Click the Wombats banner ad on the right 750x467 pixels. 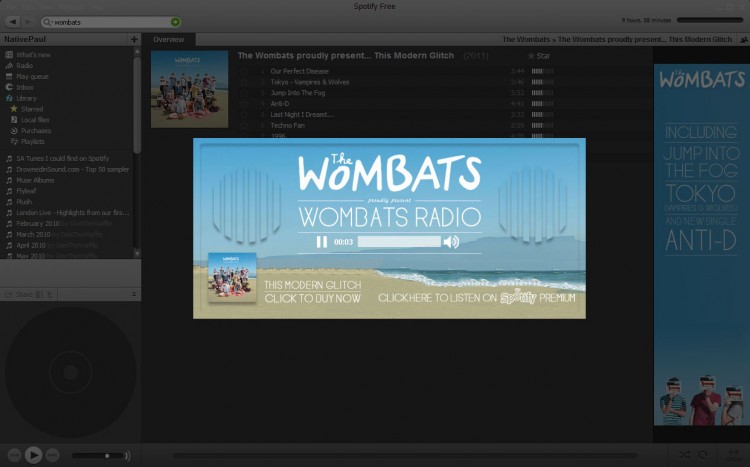coord(701,245)
